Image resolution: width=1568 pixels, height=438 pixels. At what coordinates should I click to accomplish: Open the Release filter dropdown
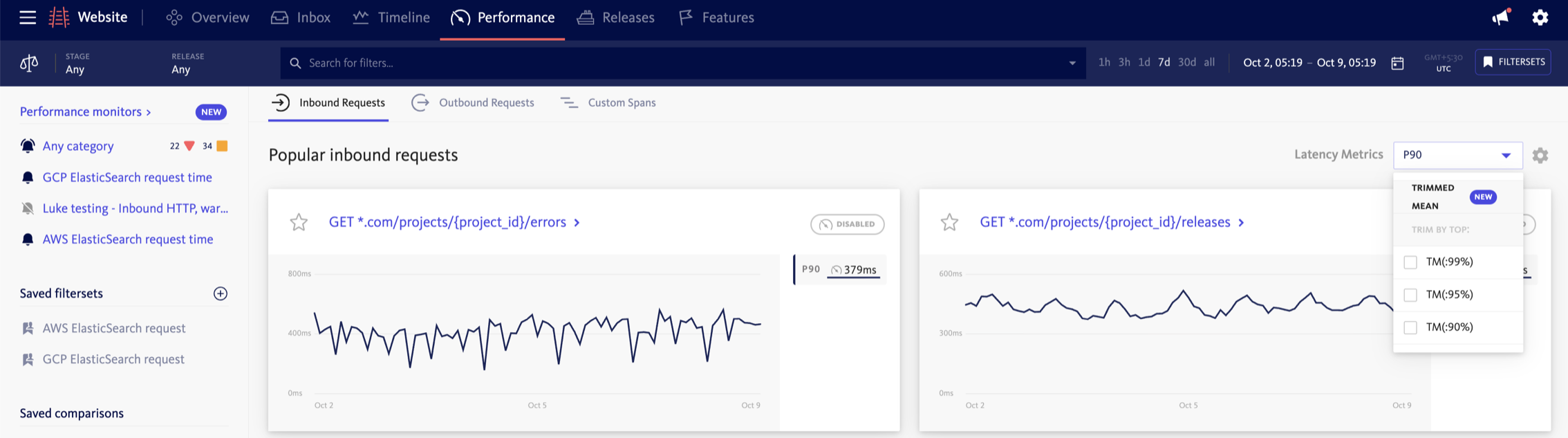point(187,63)
